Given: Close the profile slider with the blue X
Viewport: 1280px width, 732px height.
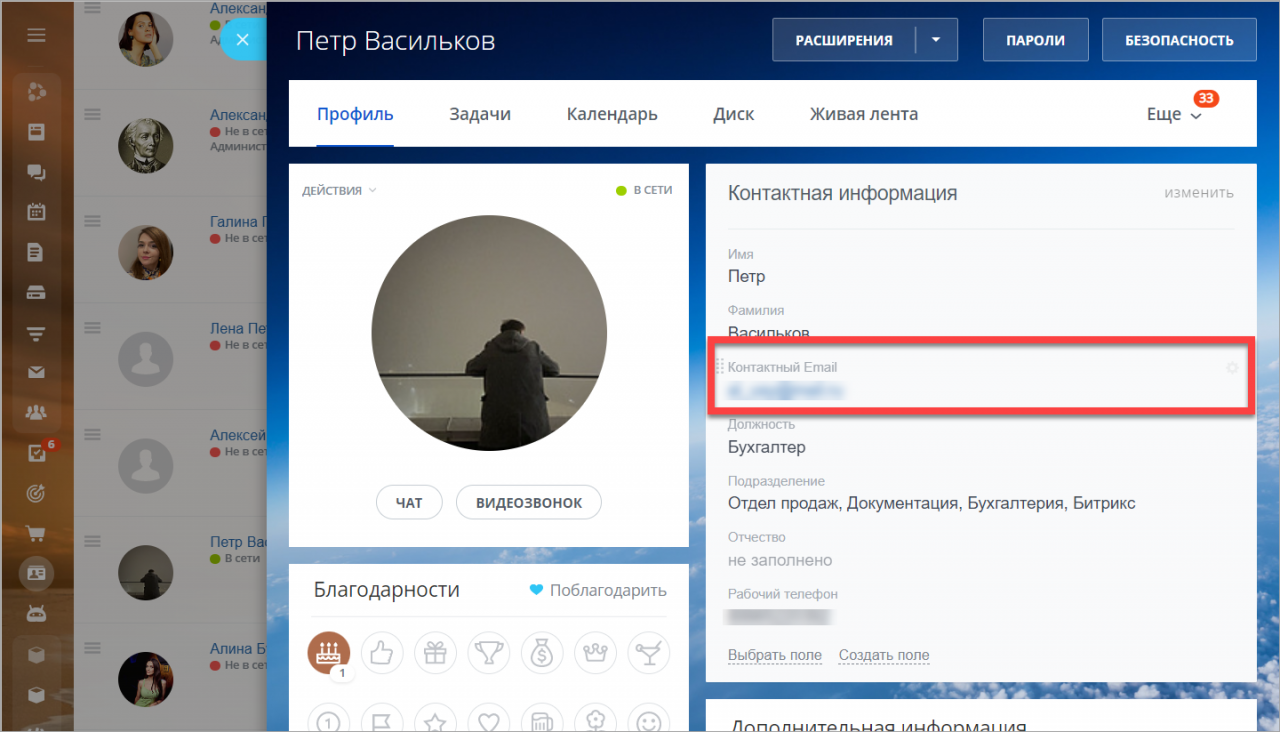Looking at the screenshot, I should (x=242, y=40).
